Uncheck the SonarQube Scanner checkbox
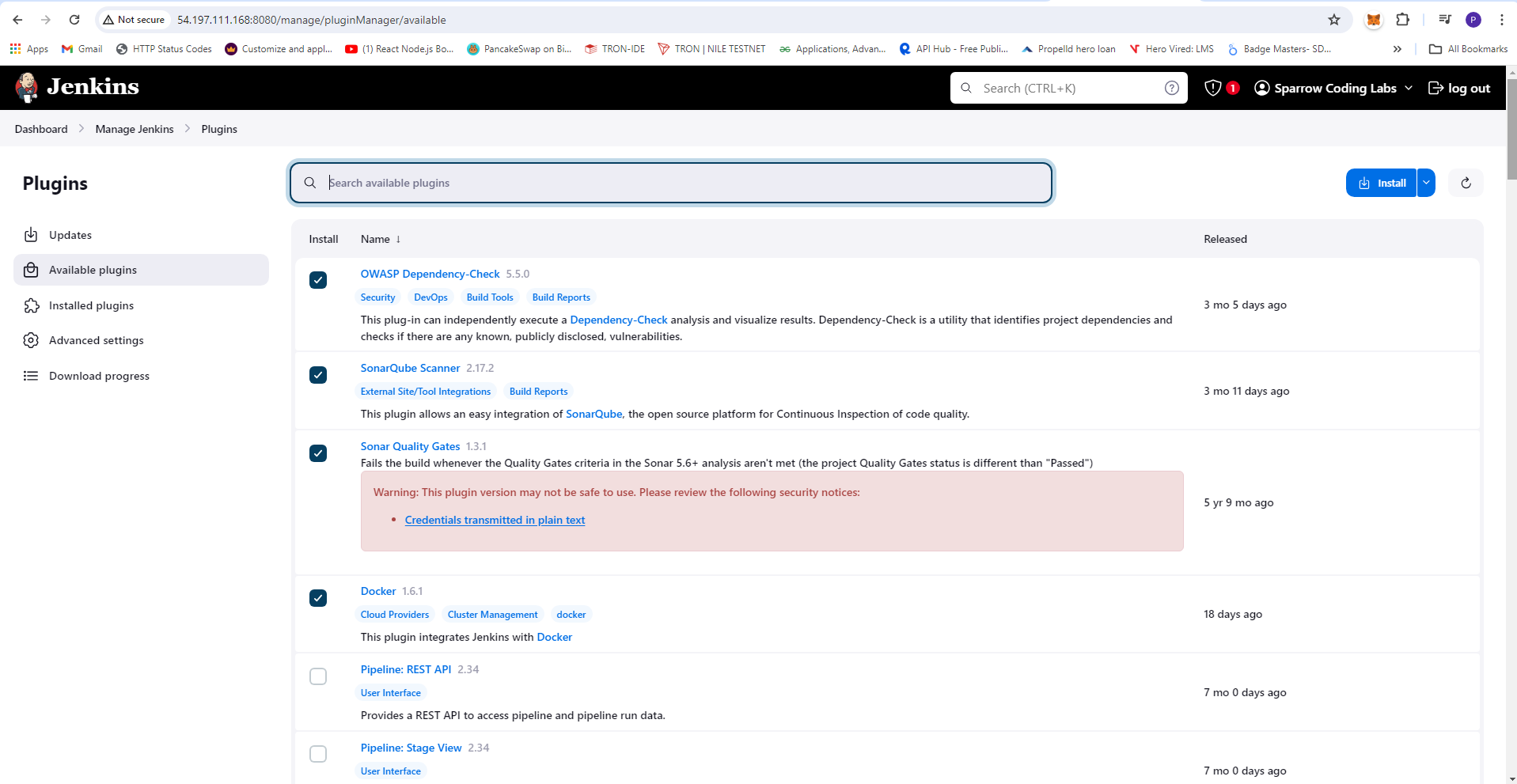The height and width of the screenshot is (784, 1517). 318,375
